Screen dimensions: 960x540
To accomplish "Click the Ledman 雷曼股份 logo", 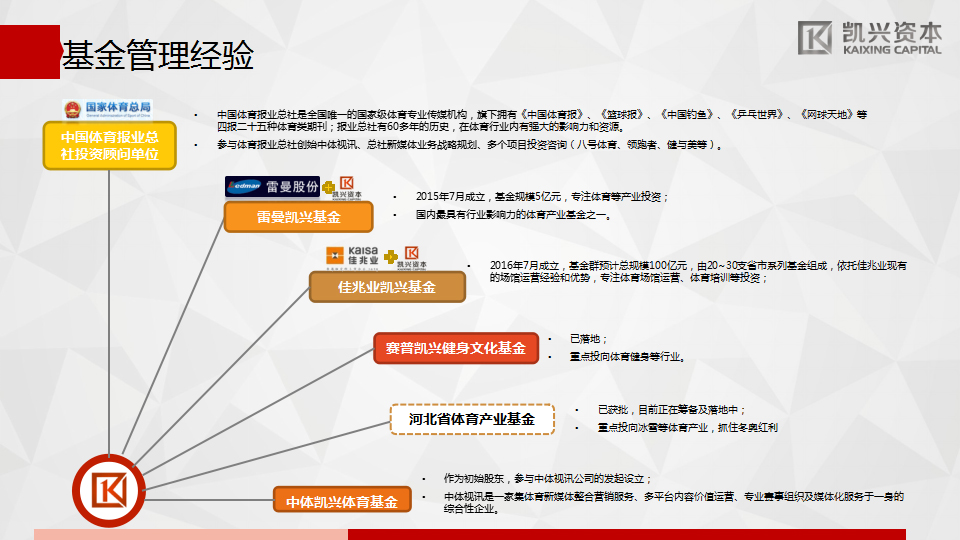I will [x=272, y=186].
